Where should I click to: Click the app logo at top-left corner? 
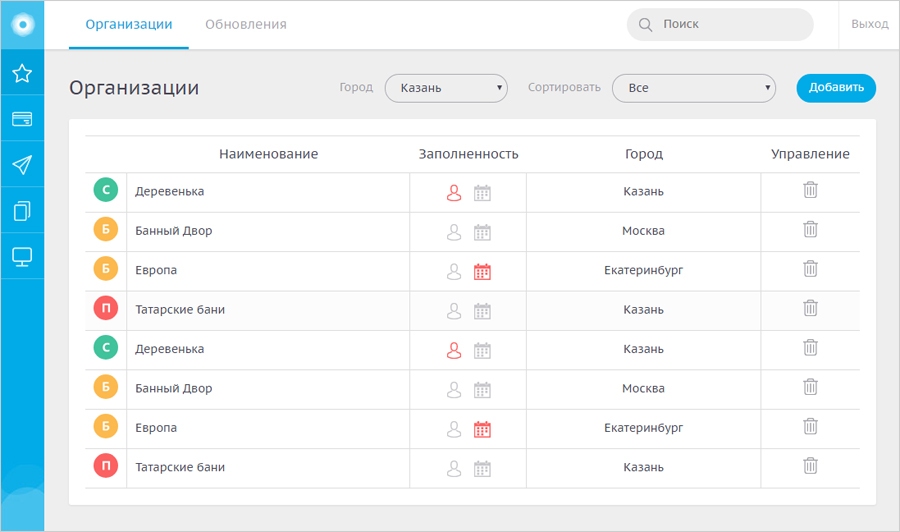tap(22, 24)
